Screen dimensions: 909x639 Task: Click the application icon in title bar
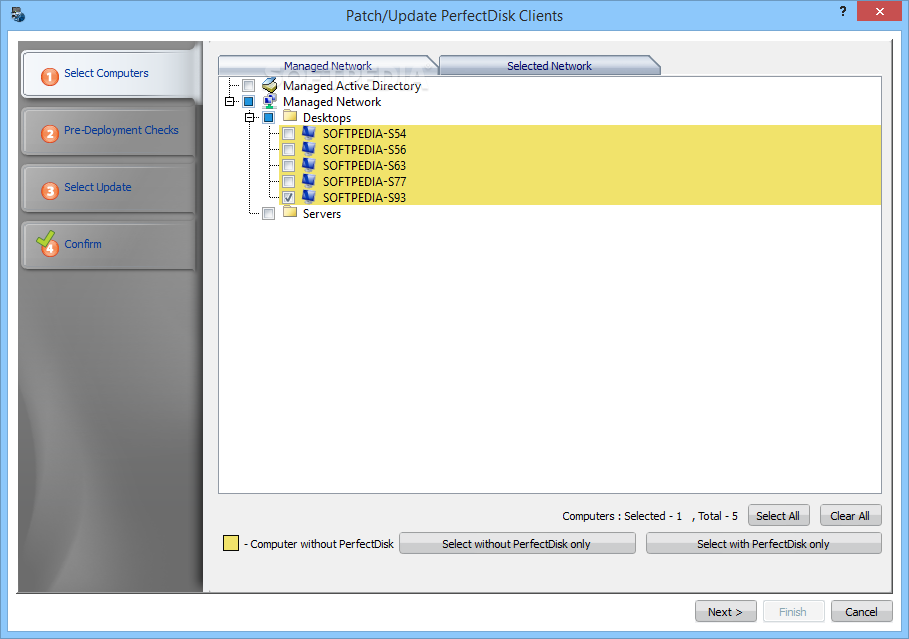click(x=18, y=14)
